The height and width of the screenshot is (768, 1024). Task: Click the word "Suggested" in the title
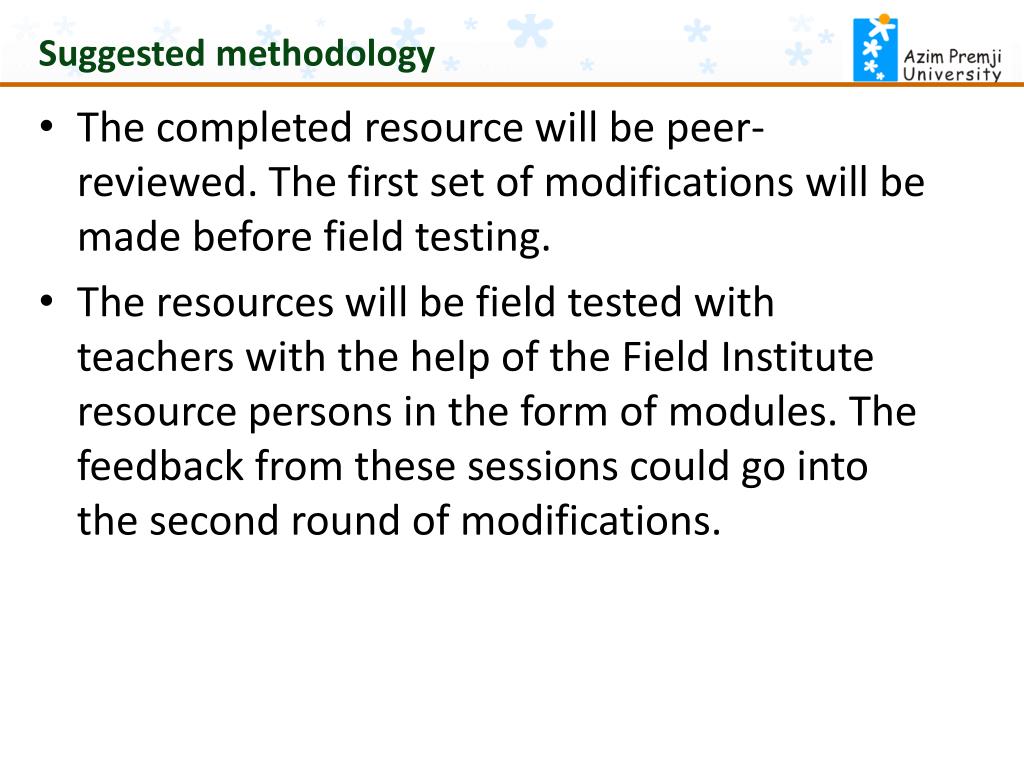click(x=122, y=55)
